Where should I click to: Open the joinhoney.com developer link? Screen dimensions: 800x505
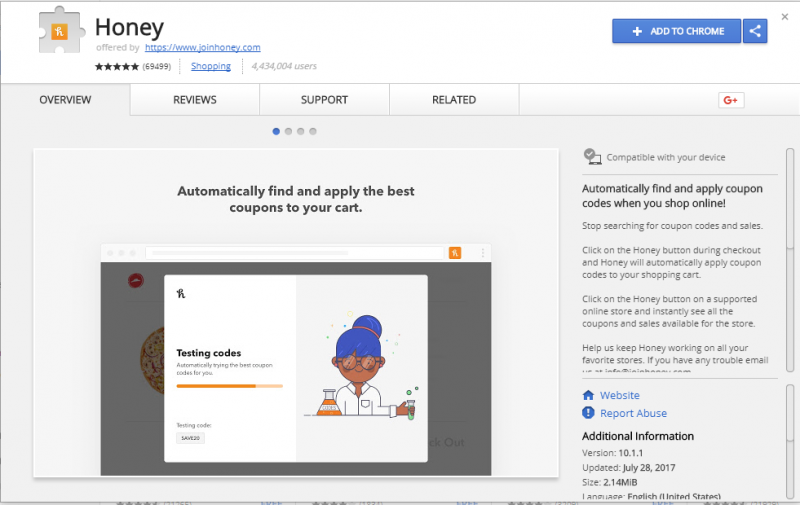tap(203, 47)
